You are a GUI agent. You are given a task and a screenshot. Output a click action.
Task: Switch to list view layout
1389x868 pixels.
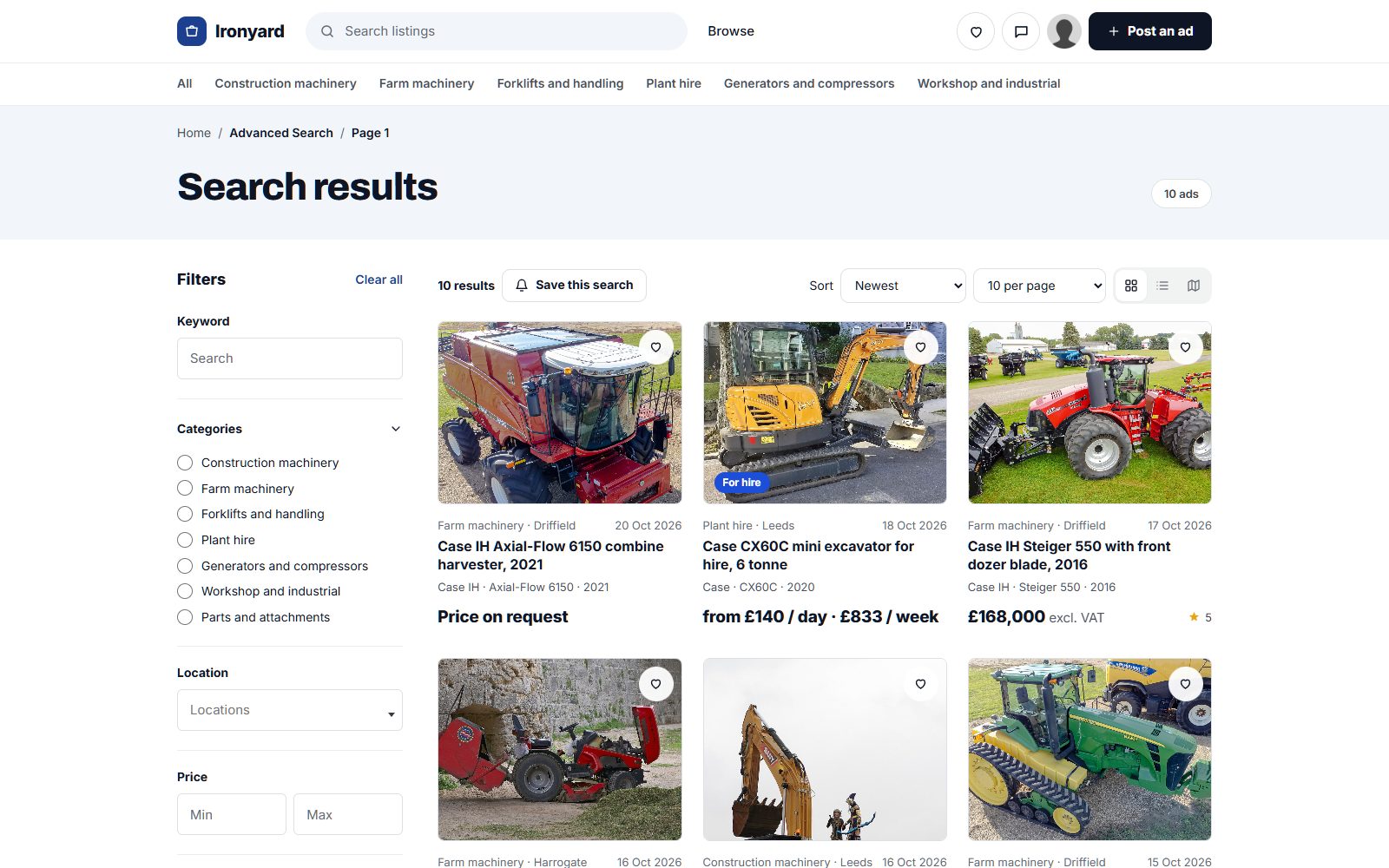1162,286
